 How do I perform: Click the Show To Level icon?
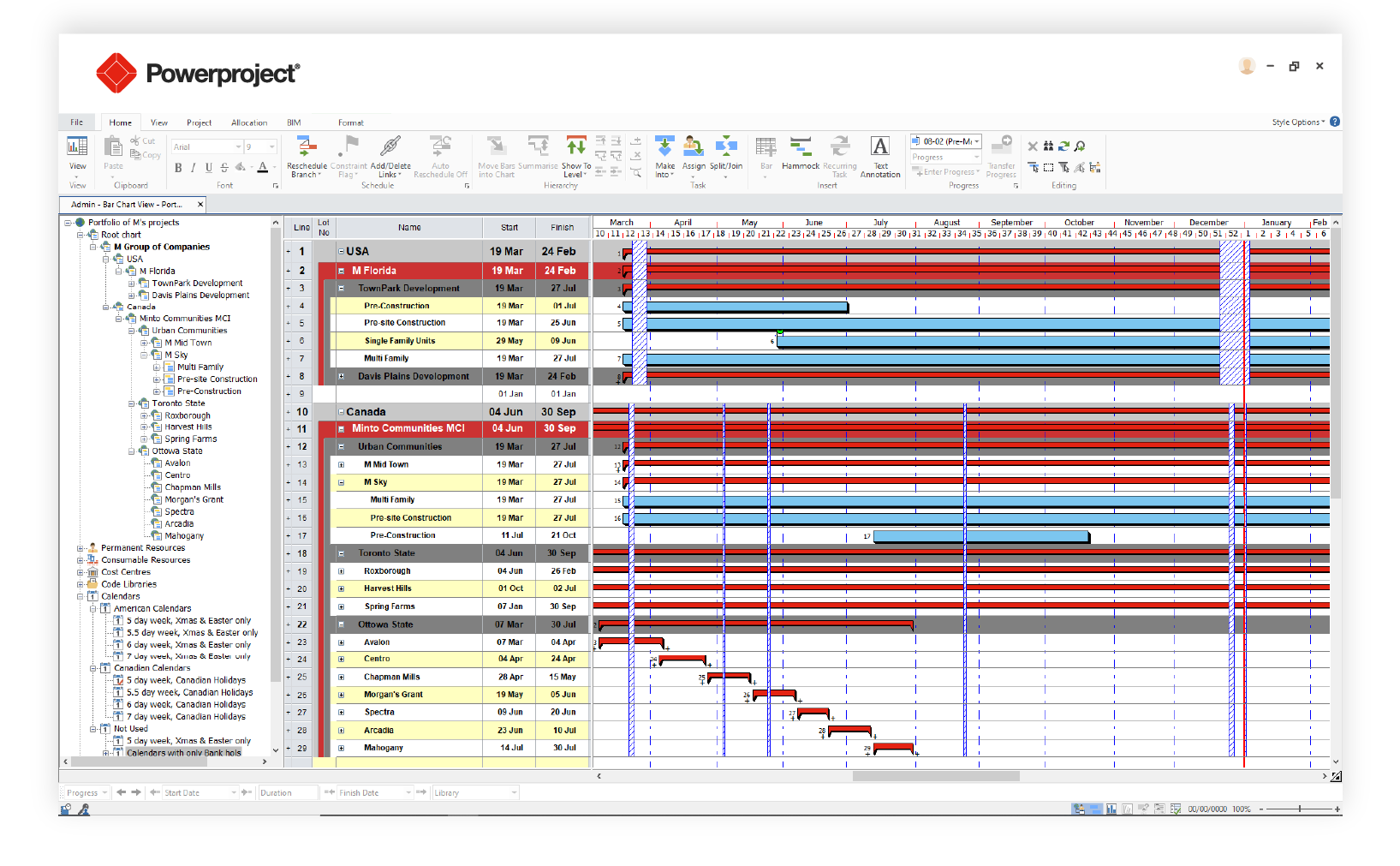576,146
